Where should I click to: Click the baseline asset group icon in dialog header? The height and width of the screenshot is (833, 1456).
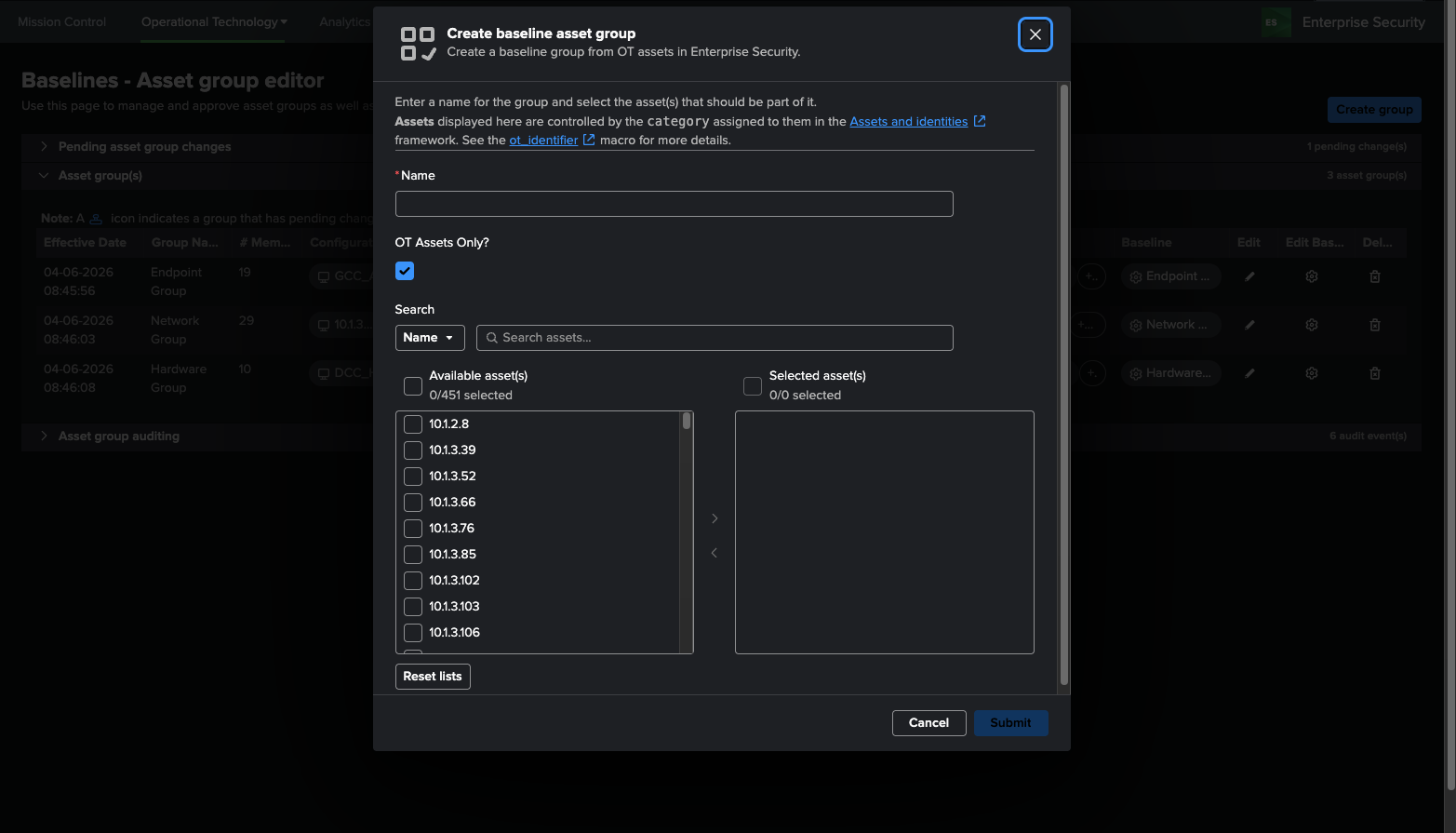click(x=418, y=44)
